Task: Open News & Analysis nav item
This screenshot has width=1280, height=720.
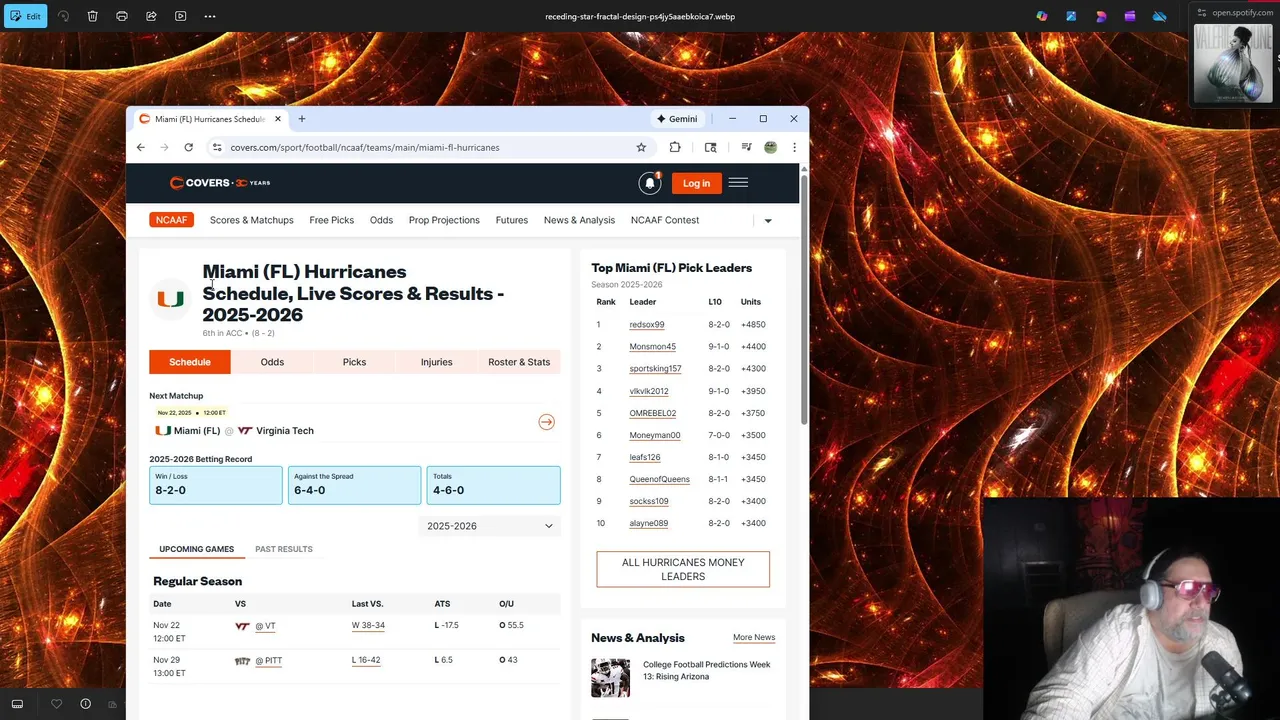Action: 579,220
